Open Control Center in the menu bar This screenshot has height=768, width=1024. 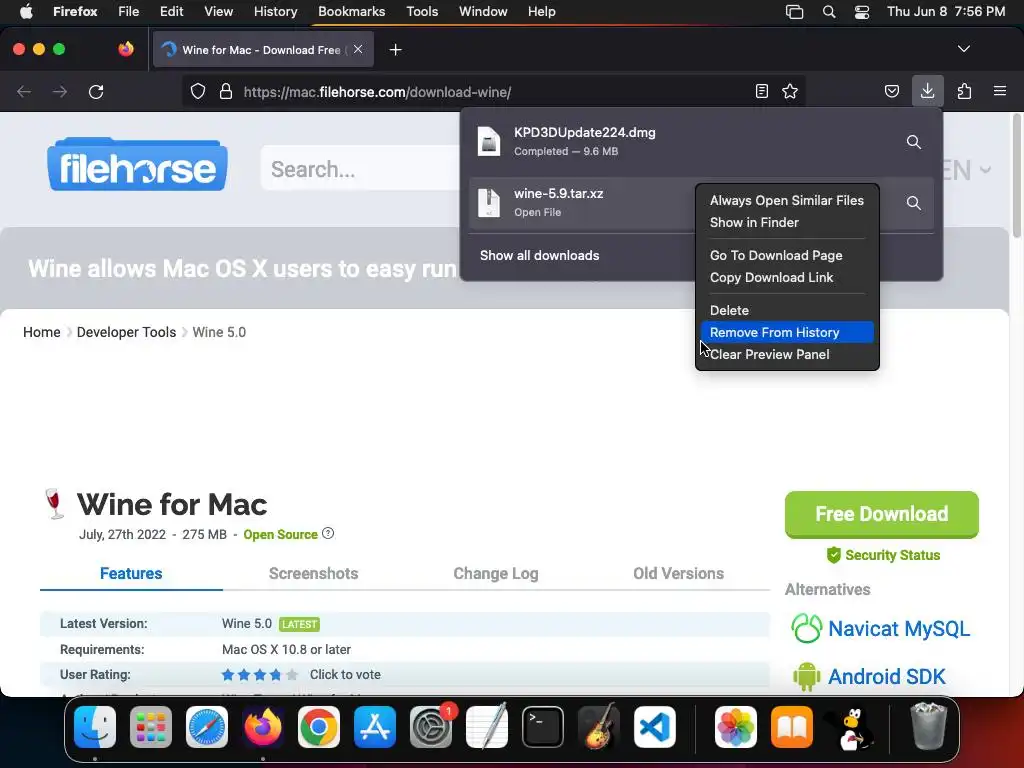tap(862, 12)
